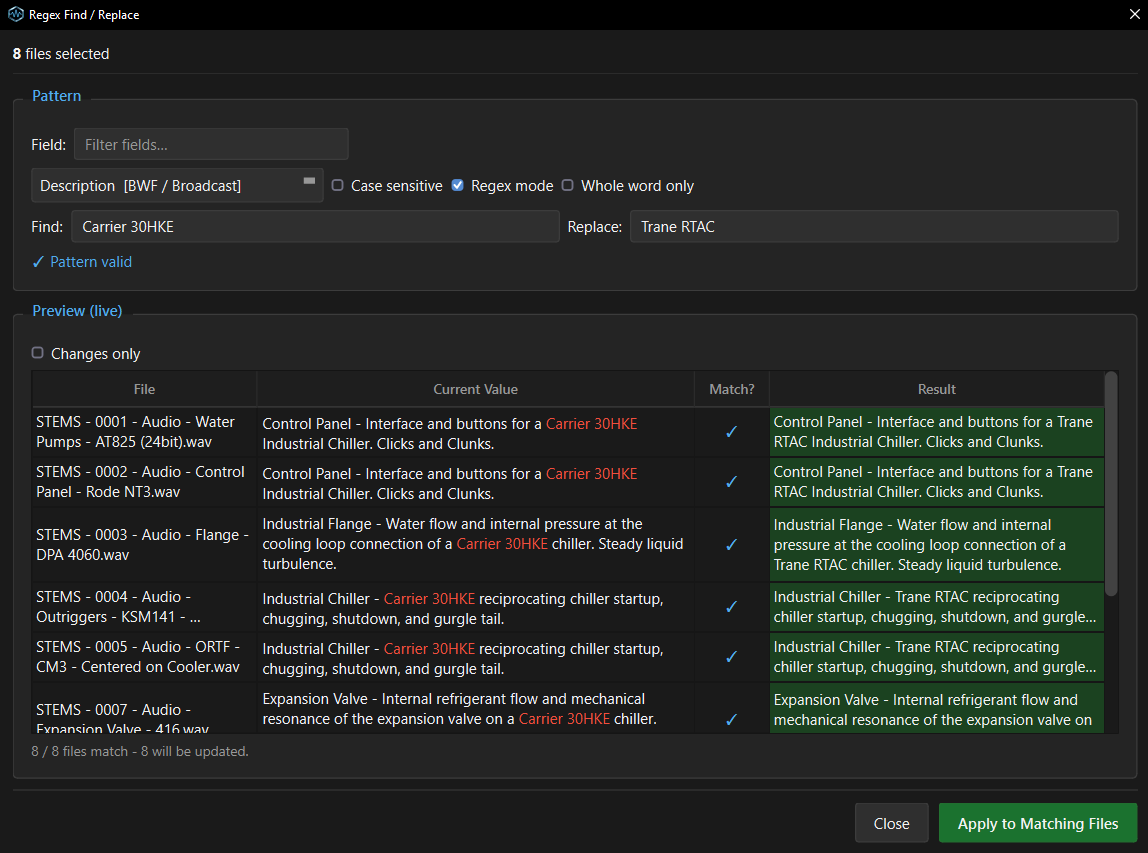The height and width of the screenshot is (853, 1148).
Task: Click the Current Value cell for STEMS - 0002 row
Action: click(x=475, y=482)
